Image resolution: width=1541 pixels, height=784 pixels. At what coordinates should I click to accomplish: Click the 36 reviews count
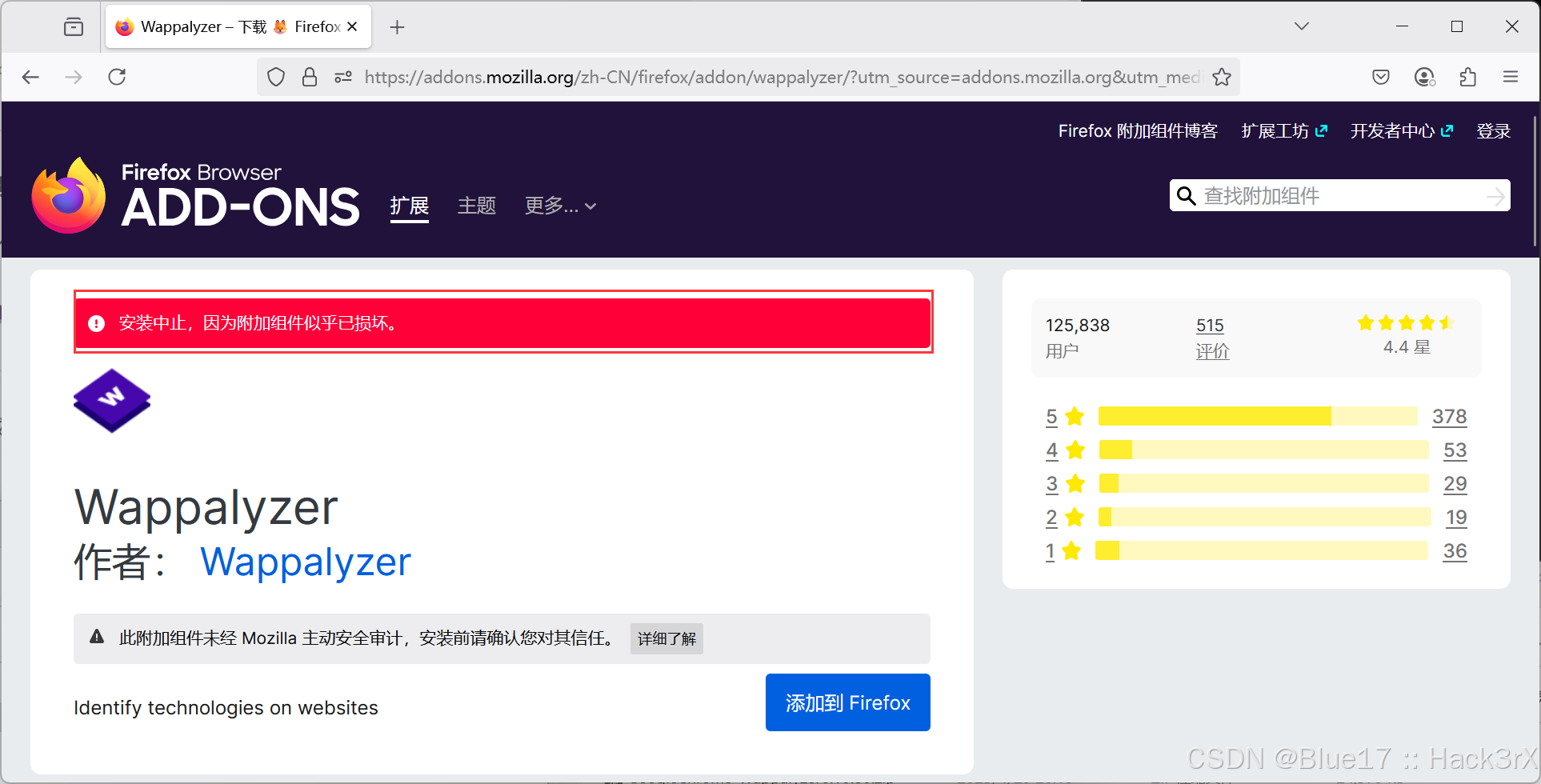point(1455,551)
